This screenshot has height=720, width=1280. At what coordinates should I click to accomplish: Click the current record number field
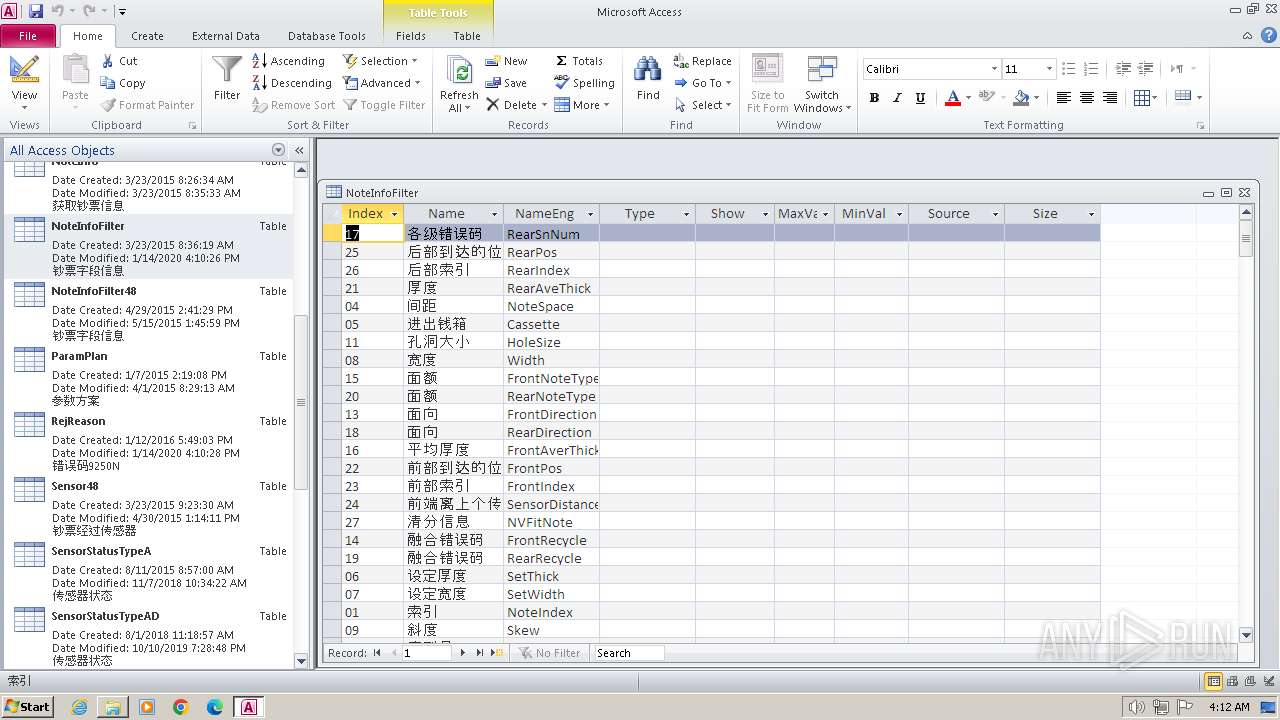(427, 653)
